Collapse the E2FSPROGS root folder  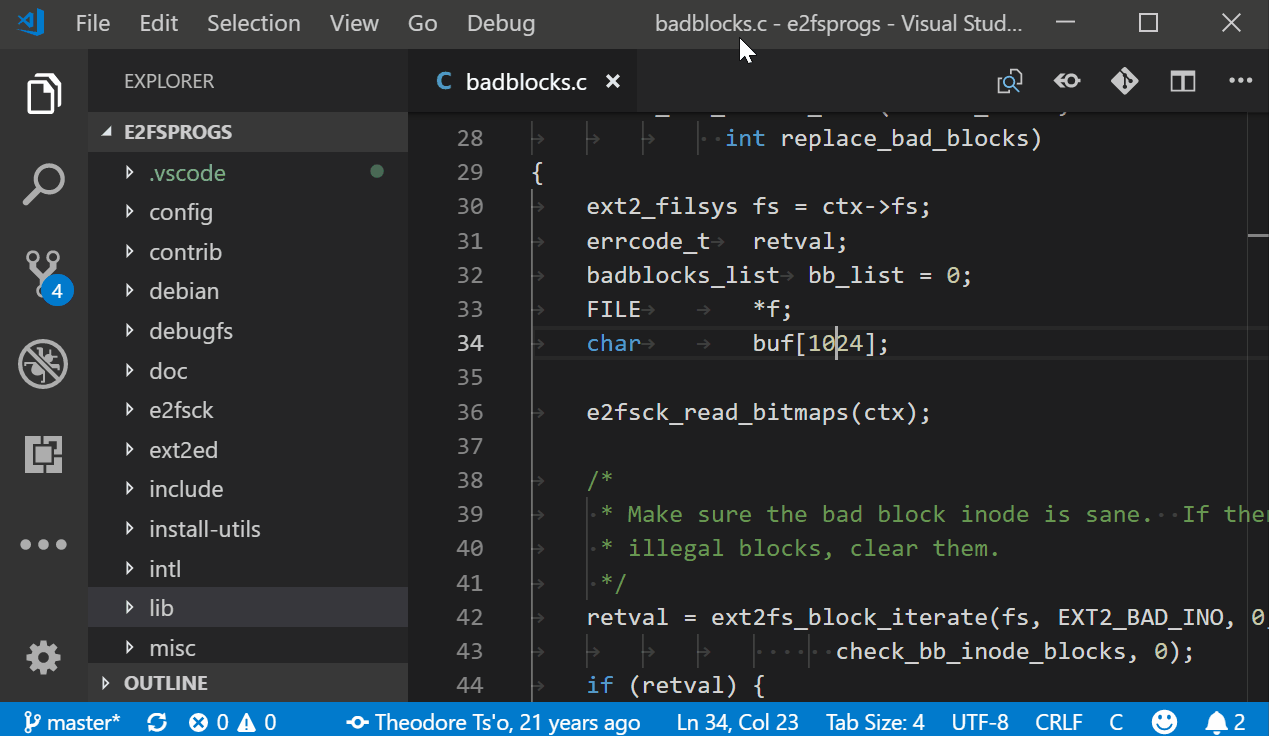pos(248,132)
